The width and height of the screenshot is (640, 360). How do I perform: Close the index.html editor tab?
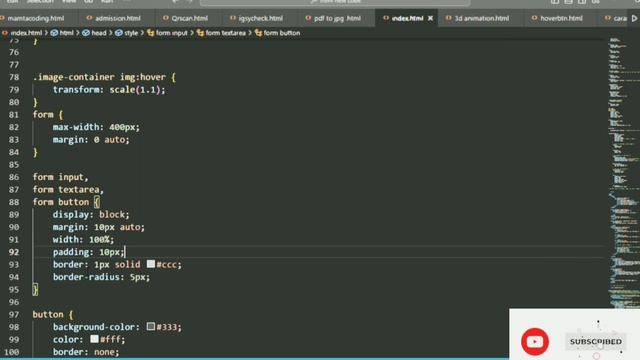430,18
